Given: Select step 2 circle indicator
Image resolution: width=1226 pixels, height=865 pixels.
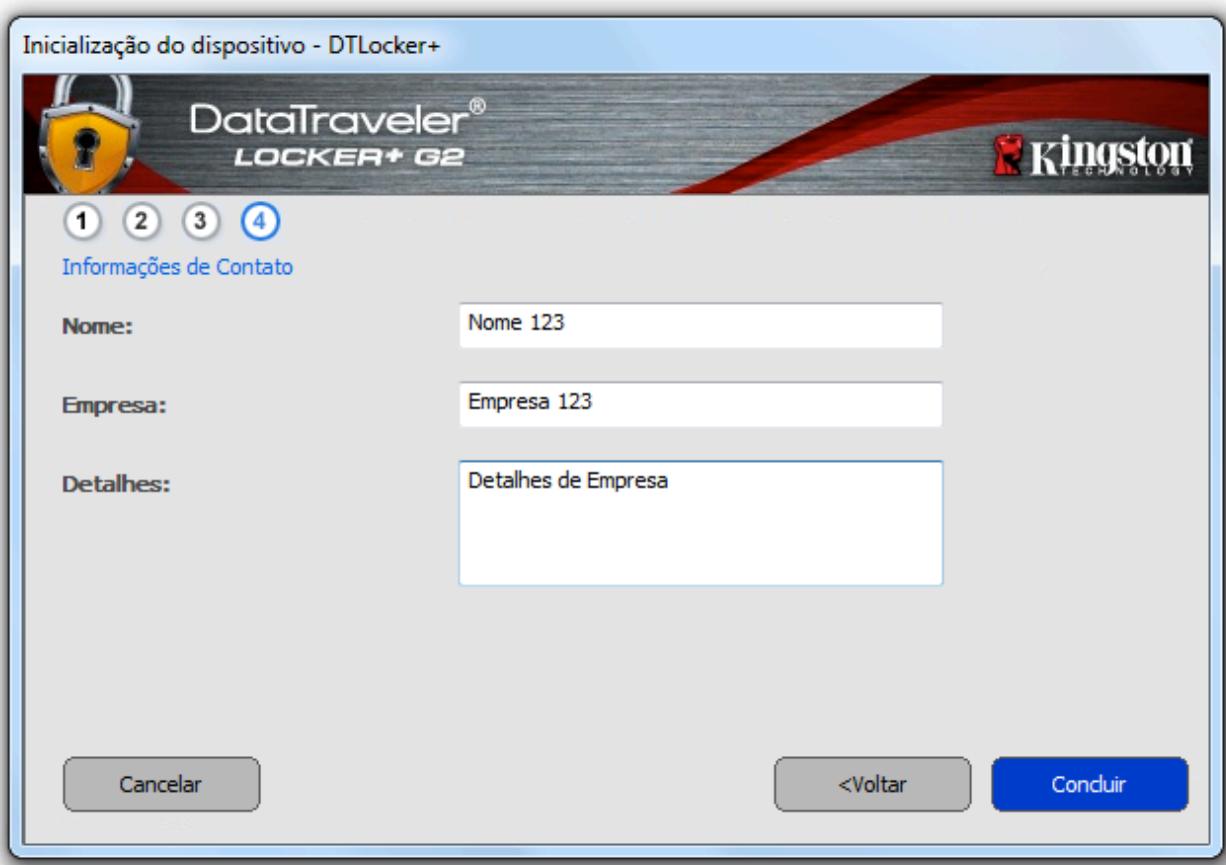Looking at the screenshot, I should tap(142, 222).
